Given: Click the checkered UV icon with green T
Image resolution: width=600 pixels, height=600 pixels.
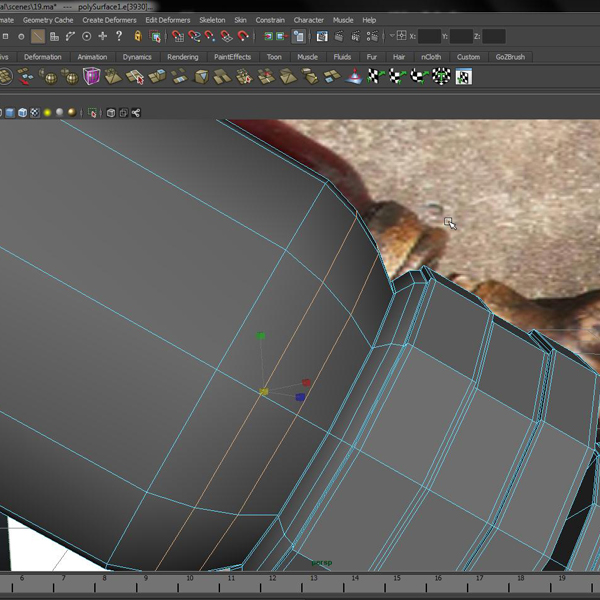Looking at the screenshot, I should [x=441, y=76].
